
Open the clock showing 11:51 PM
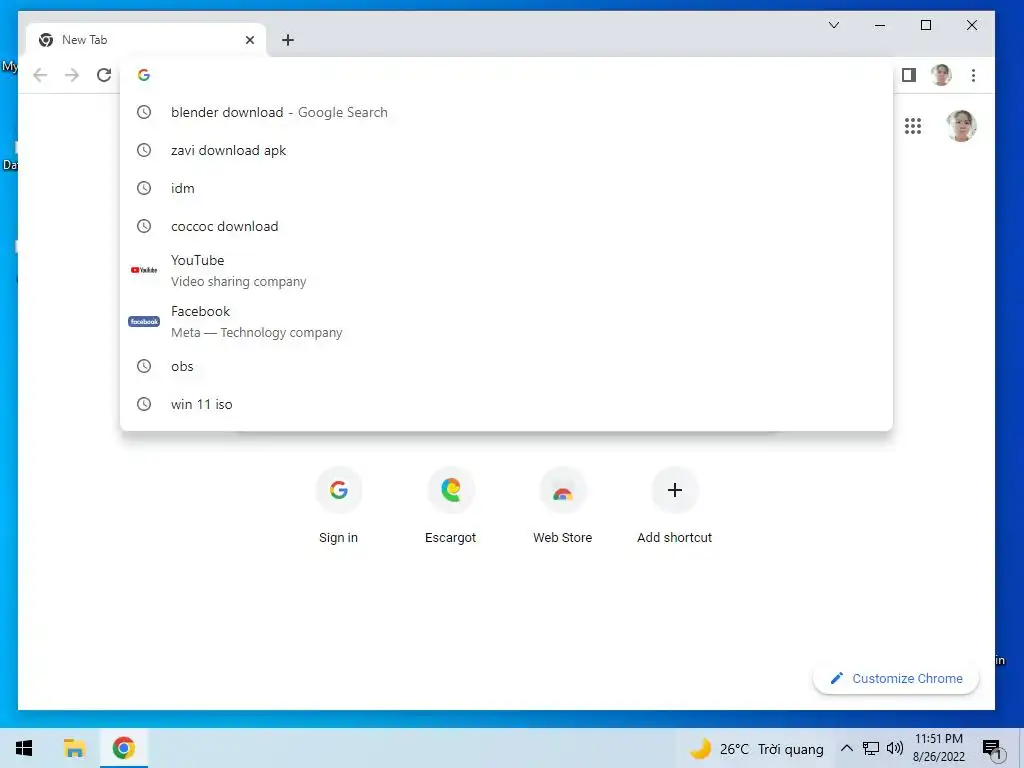938,748
